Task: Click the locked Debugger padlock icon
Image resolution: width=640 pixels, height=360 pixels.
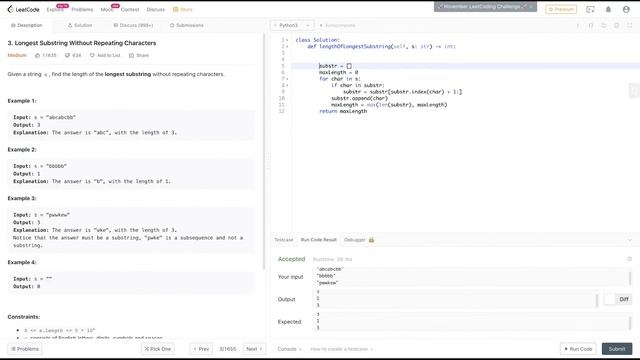Action: [371, 240]
